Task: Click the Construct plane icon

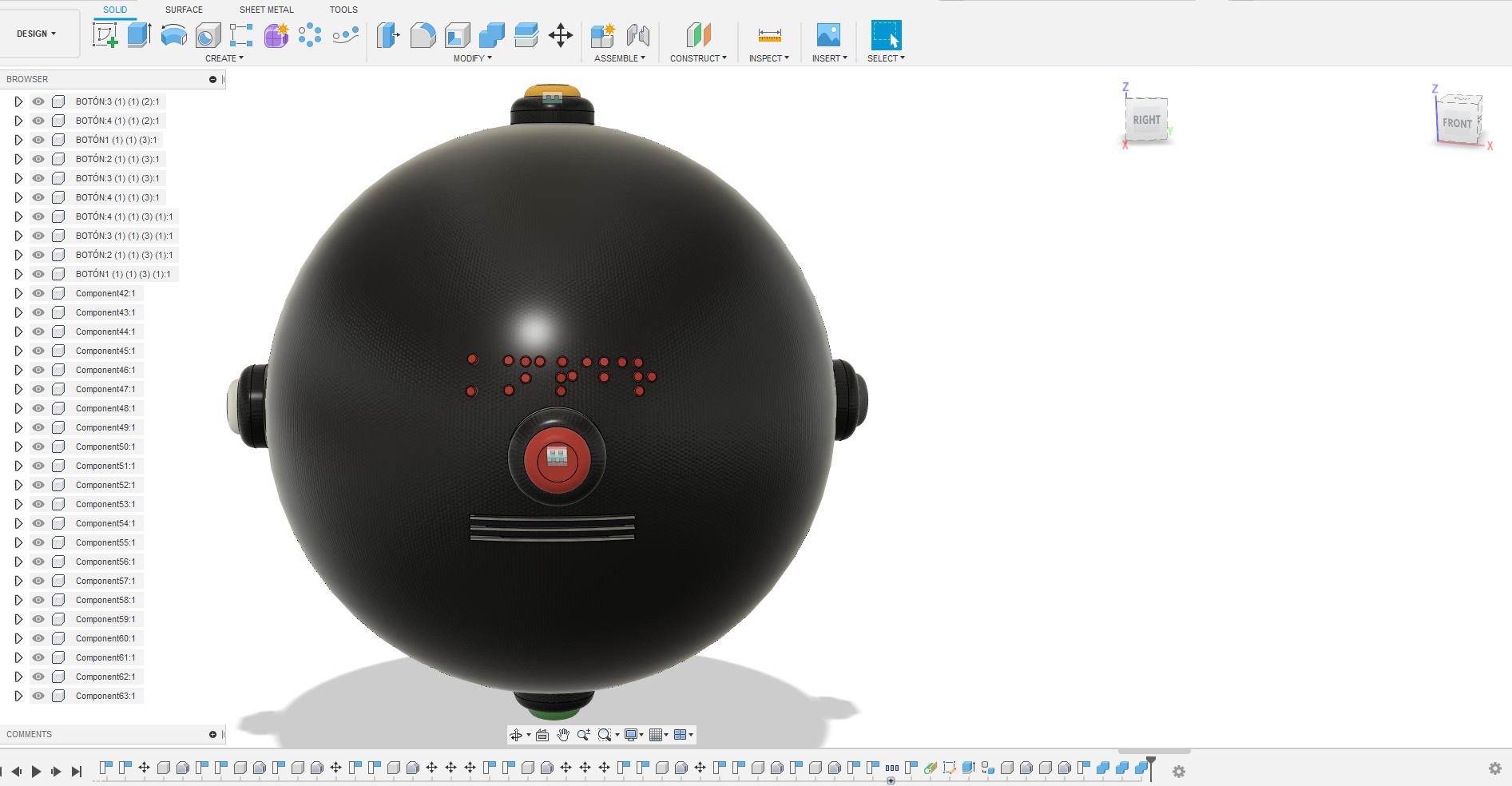Action: [698, 35]
